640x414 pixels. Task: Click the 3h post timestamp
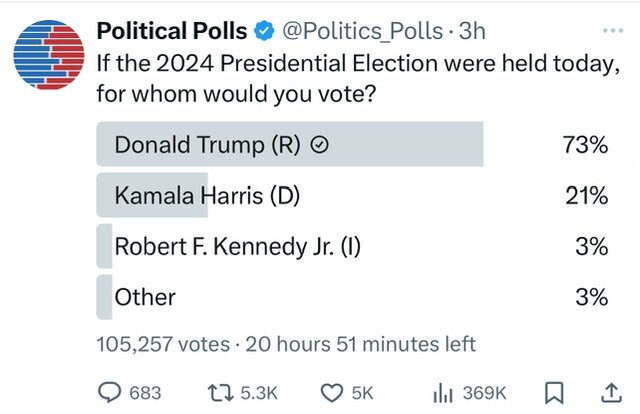tap(472, 31)
